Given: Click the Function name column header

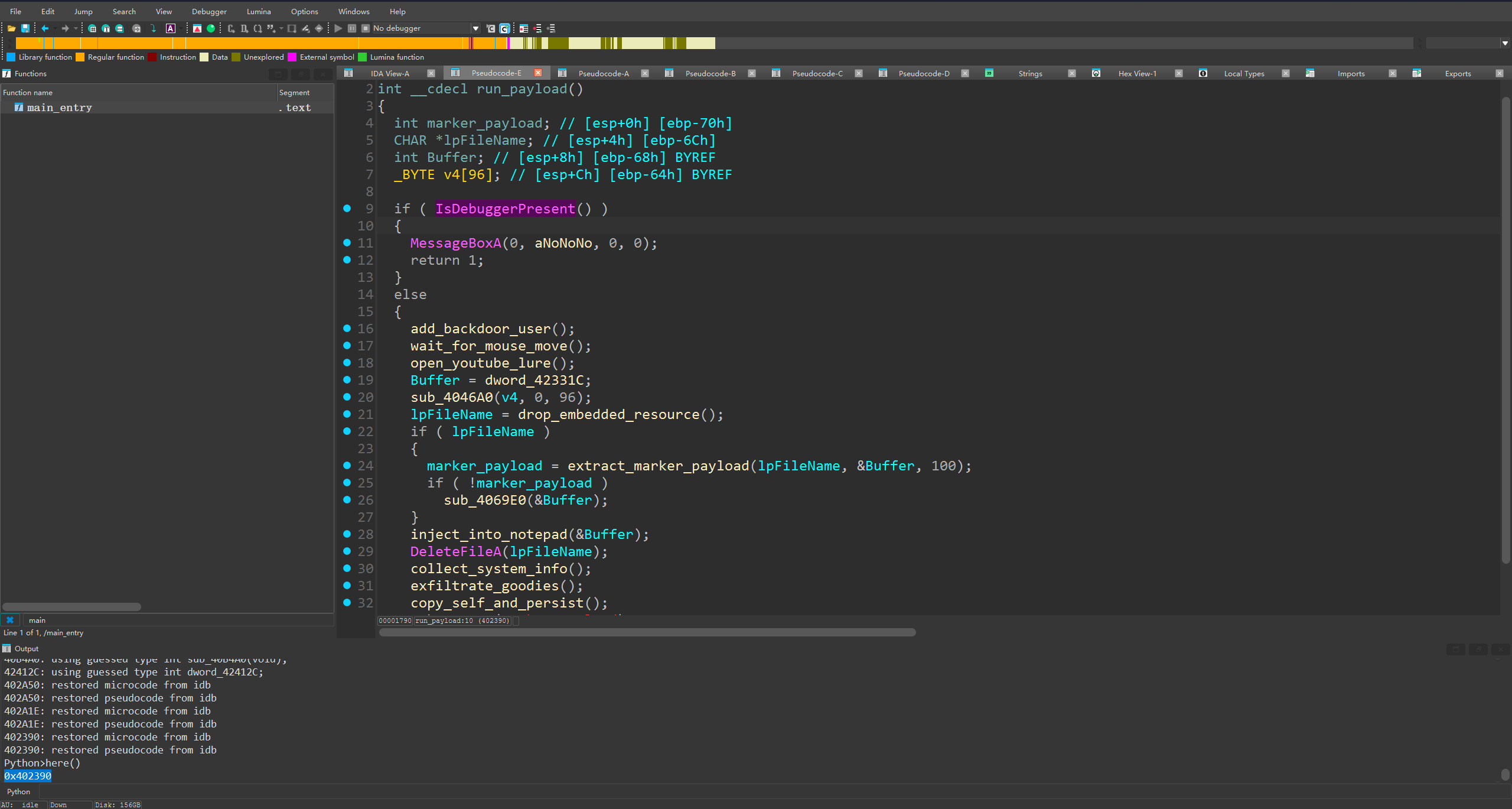Looking at the screenshot, I should (x=139, y=92).
